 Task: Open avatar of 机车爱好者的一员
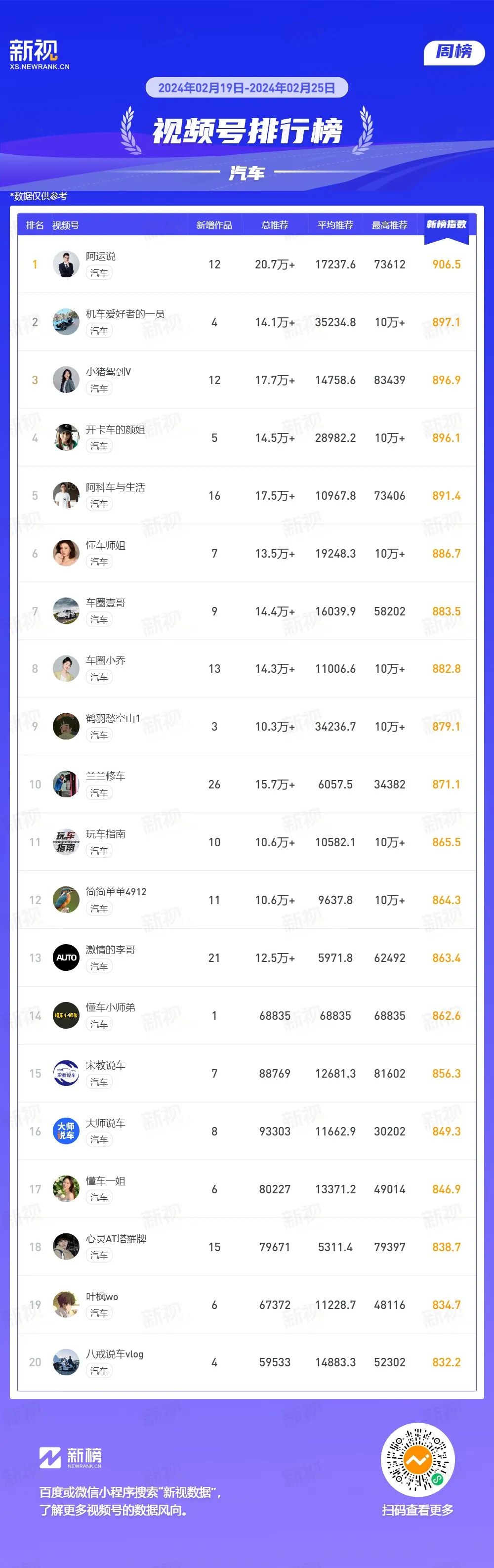coord(66,322)
